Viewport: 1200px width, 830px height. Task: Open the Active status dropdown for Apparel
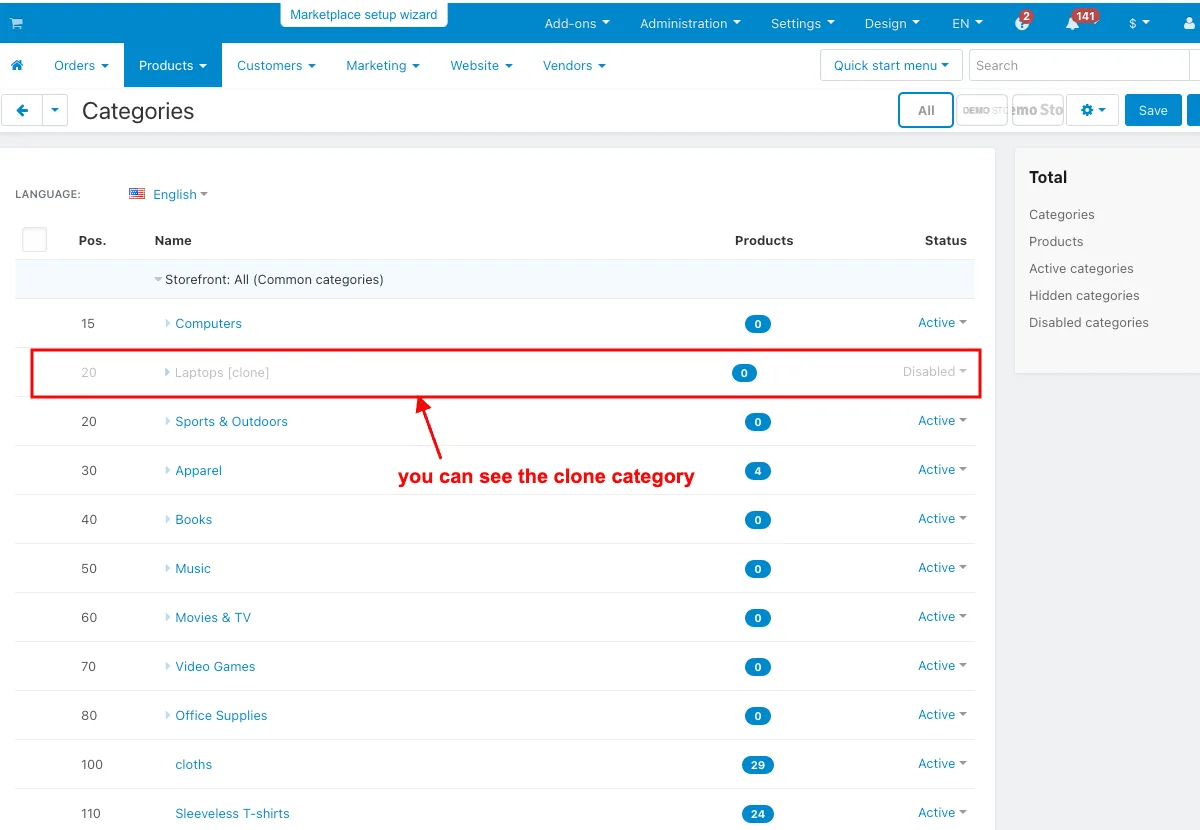tap(942, 469)
